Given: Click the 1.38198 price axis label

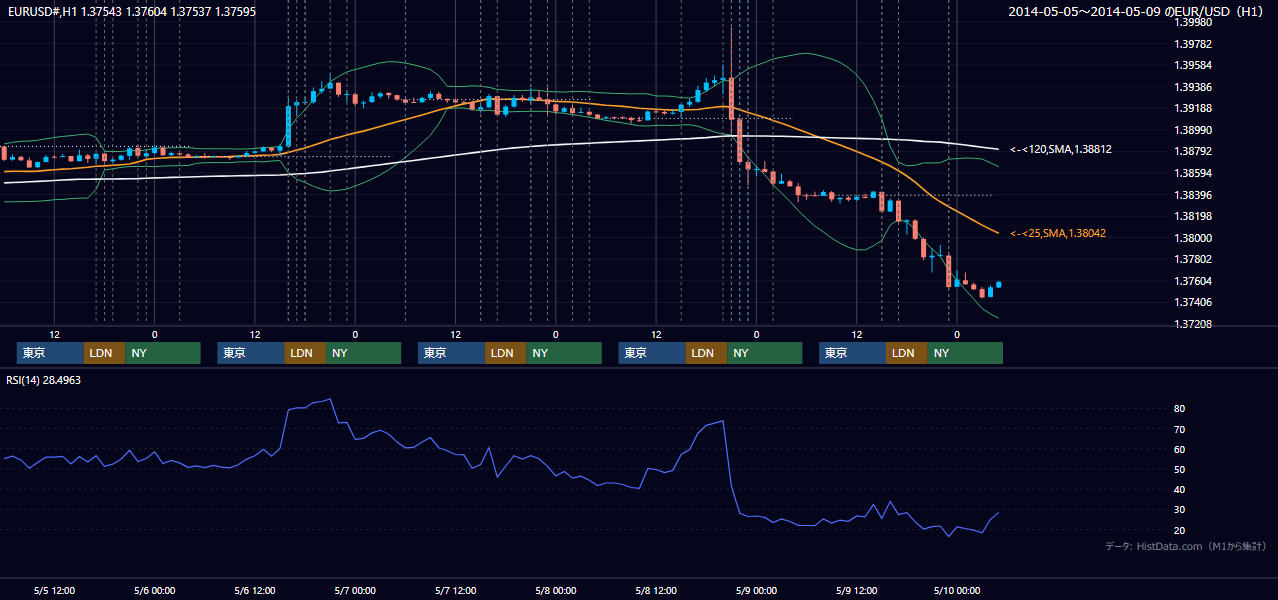Looking at the screenshot, I should 1193,216.
